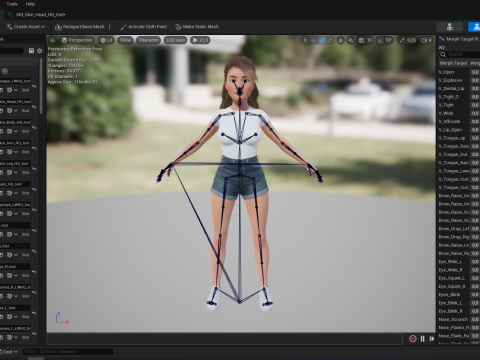Toggle rotation angle snapping icon

tap(380, 40)
